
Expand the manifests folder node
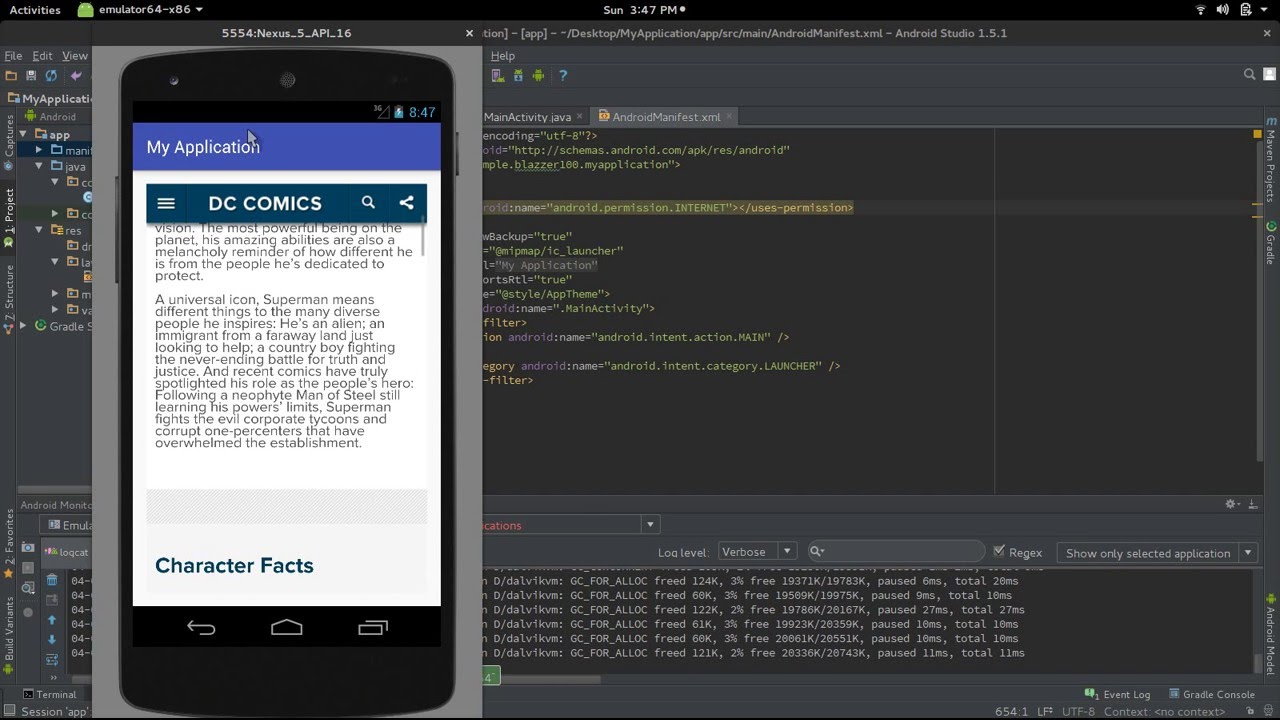pos(39,150)
